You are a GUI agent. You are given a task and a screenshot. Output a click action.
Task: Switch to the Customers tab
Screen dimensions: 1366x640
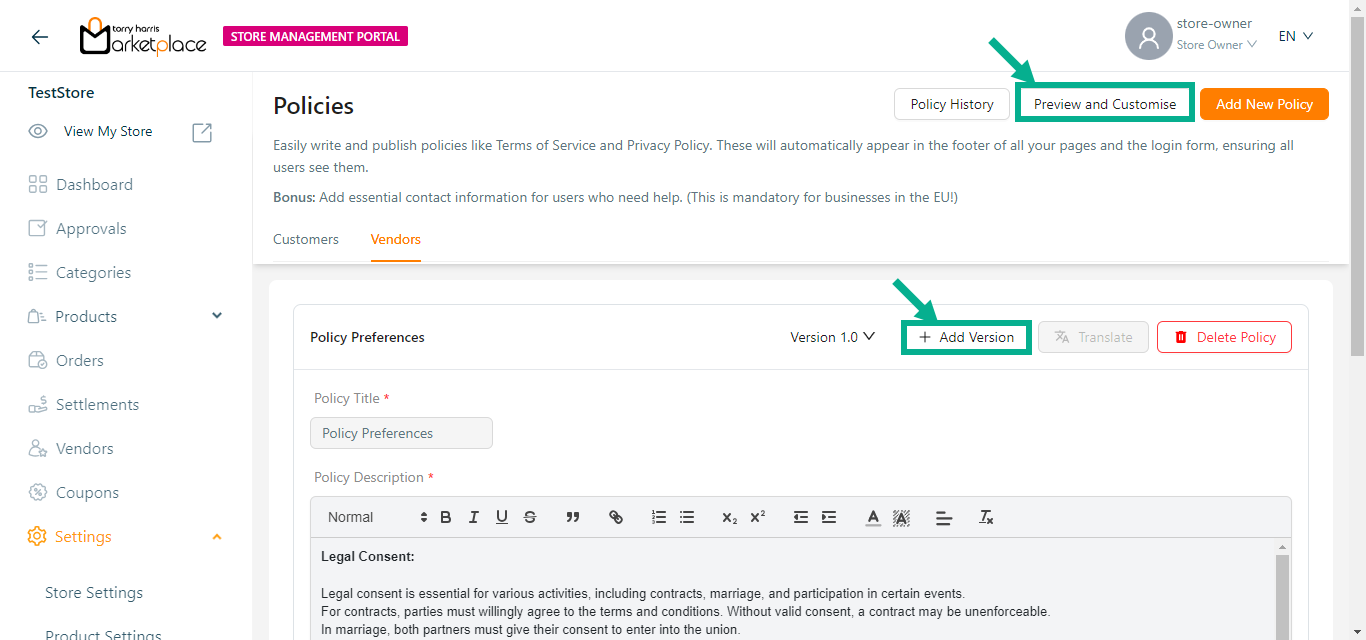[x=306, y=240]
